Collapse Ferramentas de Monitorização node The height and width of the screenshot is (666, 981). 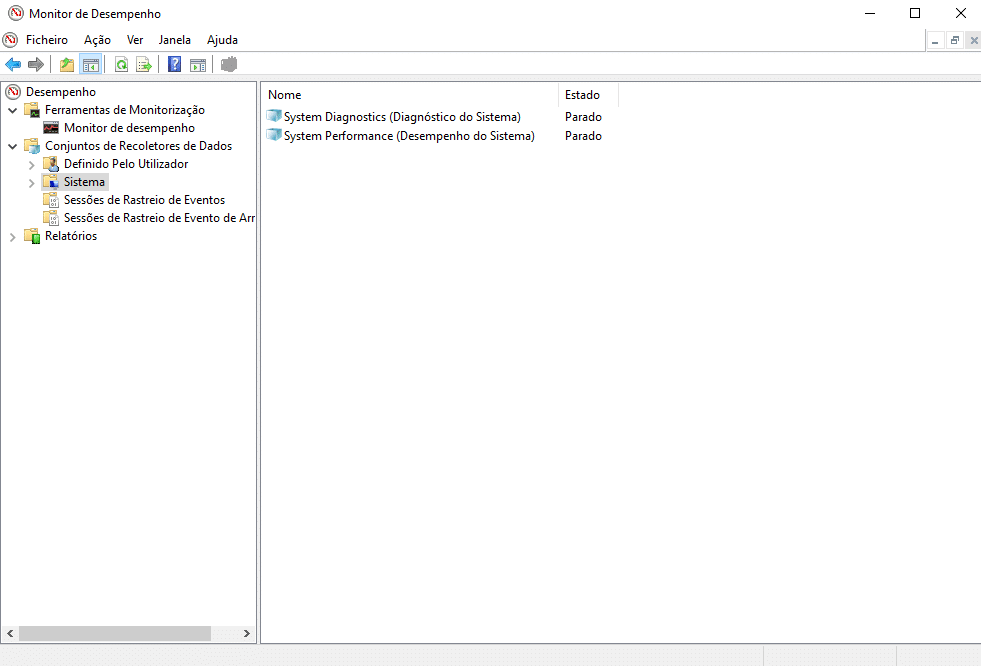coord(13,110)
